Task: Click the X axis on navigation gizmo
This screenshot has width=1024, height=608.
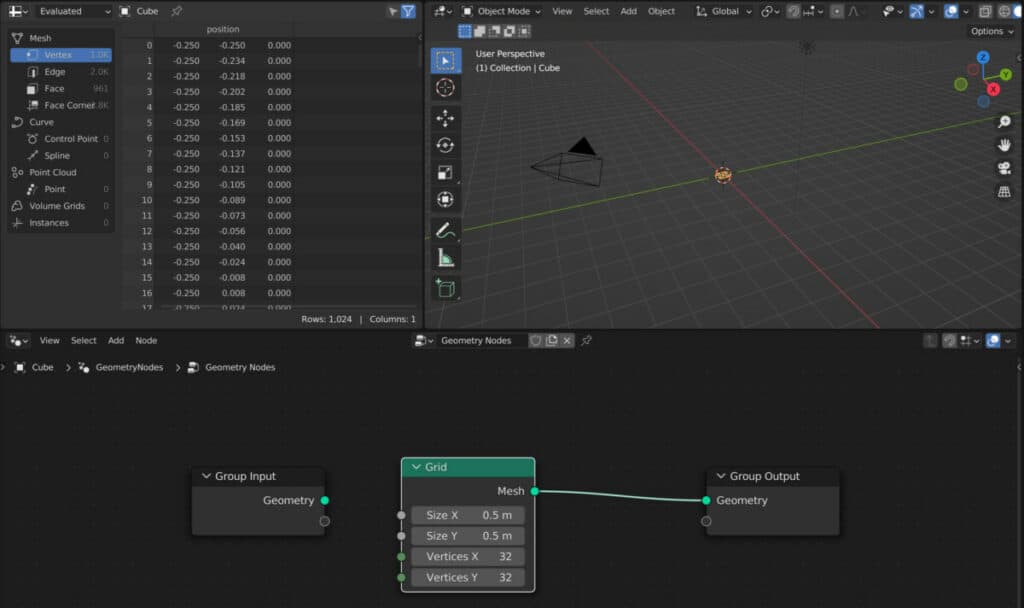Action: 993,89
